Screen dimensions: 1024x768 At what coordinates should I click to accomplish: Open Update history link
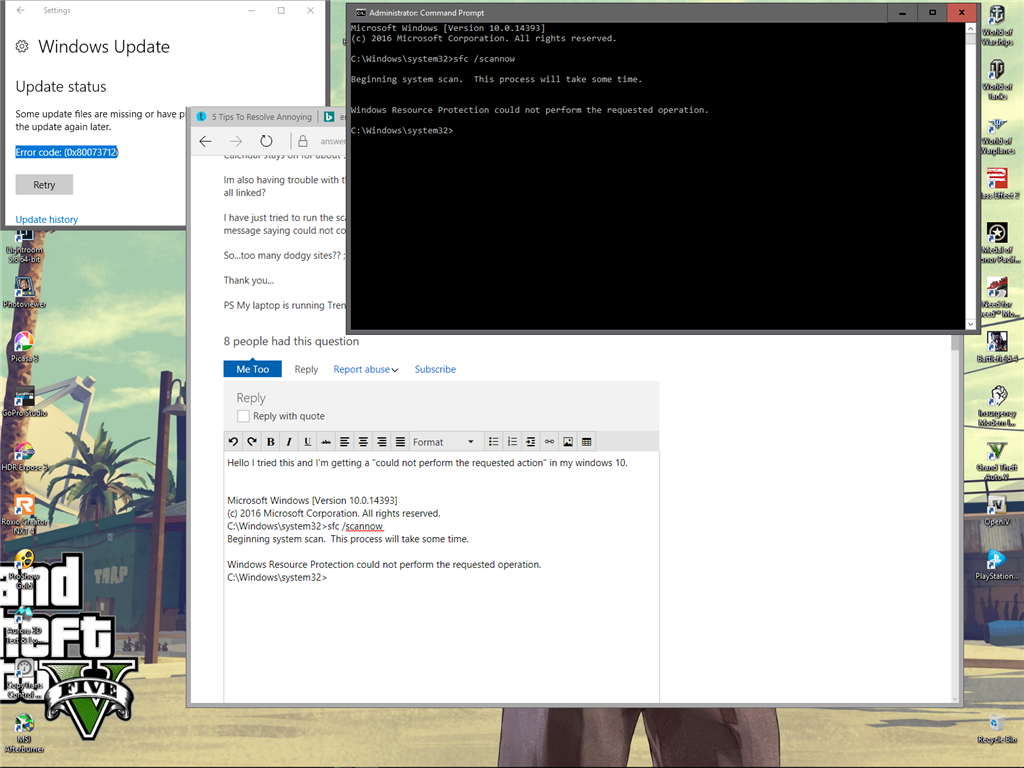click(46, 219)
